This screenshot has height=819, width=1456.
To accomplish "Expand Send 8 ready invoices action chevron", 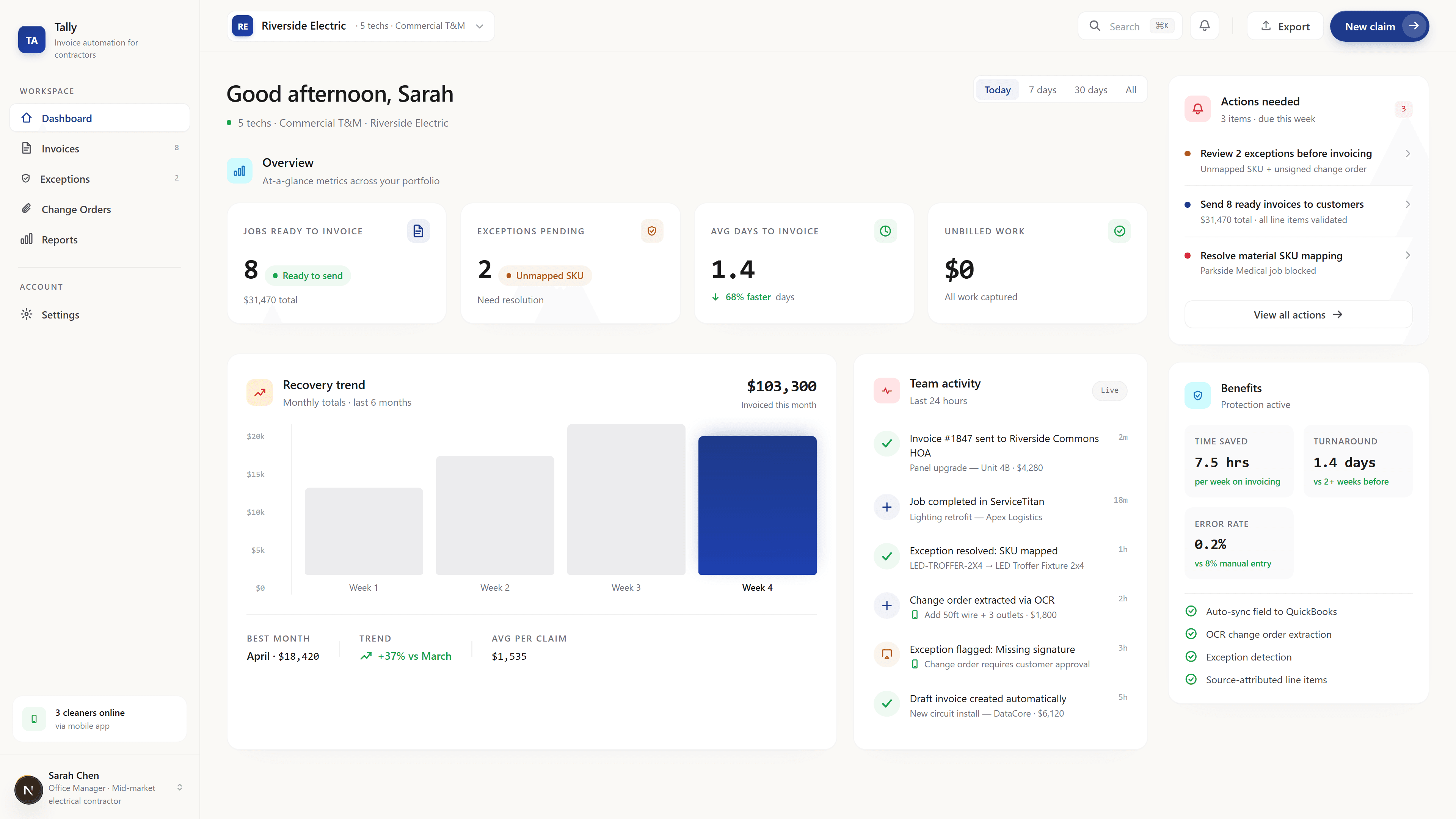I will tap(1408, 204).
